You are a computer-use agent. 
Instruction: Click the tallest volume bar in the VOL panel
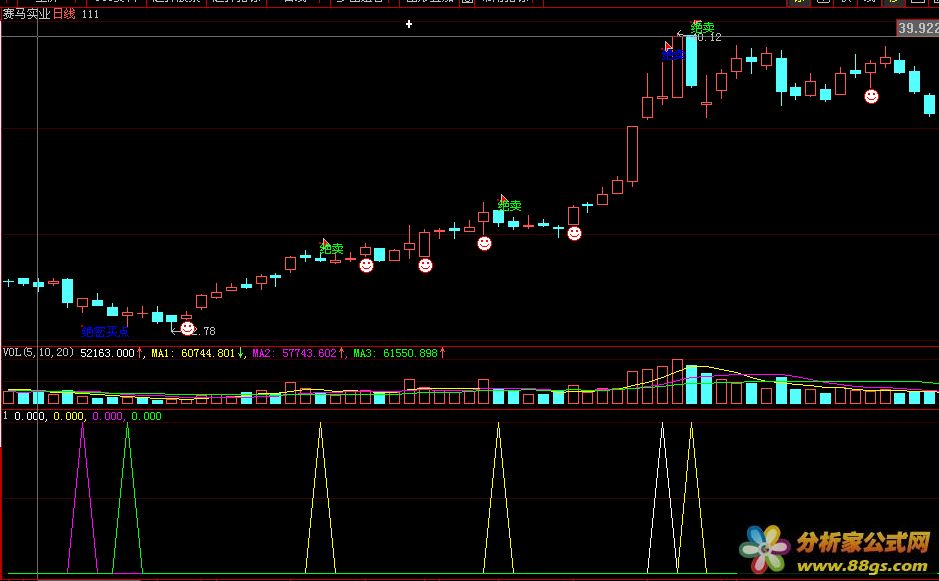(x=677, y=382)
